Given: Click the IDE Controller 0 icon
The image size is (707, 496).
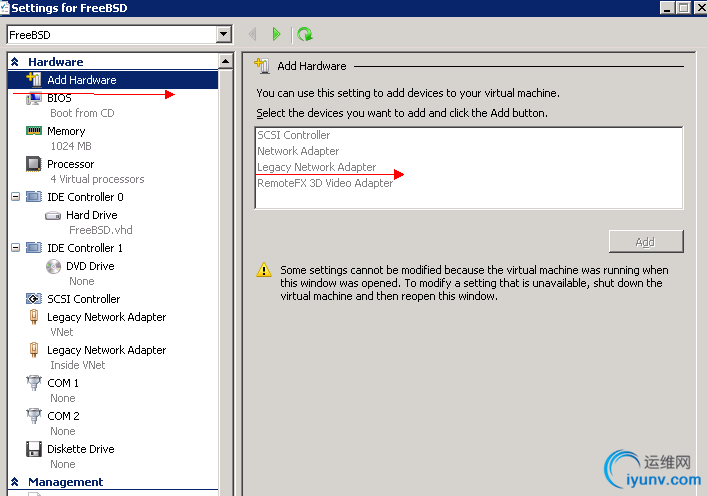Looking at the screenshot, I should [x=34, y=197].
